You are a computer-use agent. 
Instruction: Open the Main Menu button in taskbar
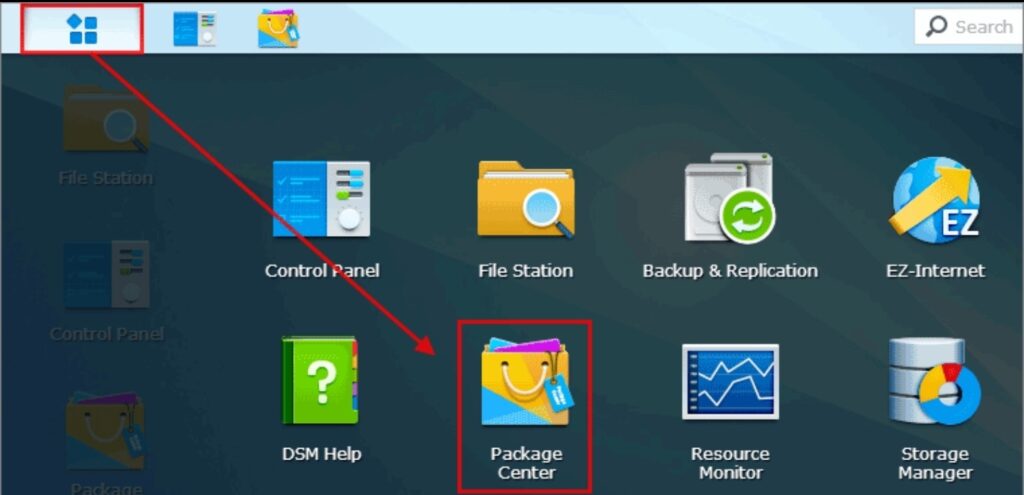point(82,28)
